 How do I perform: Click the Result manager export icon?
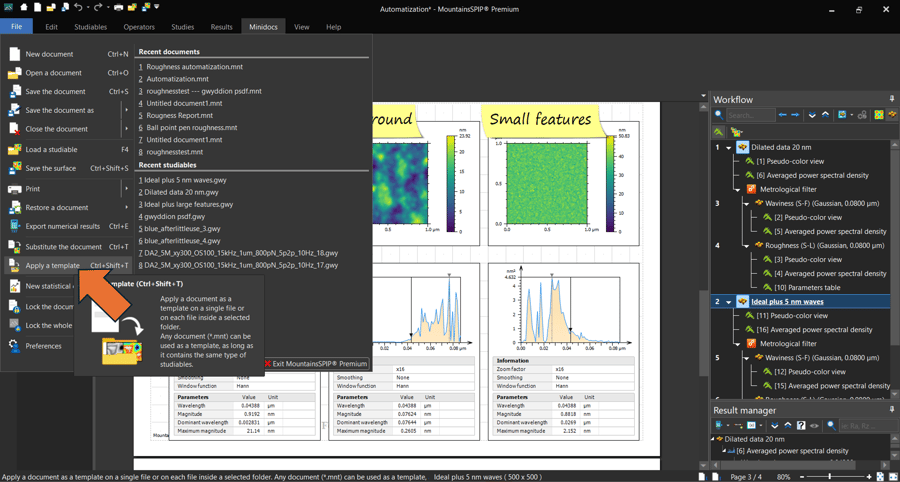click(719, 425)
